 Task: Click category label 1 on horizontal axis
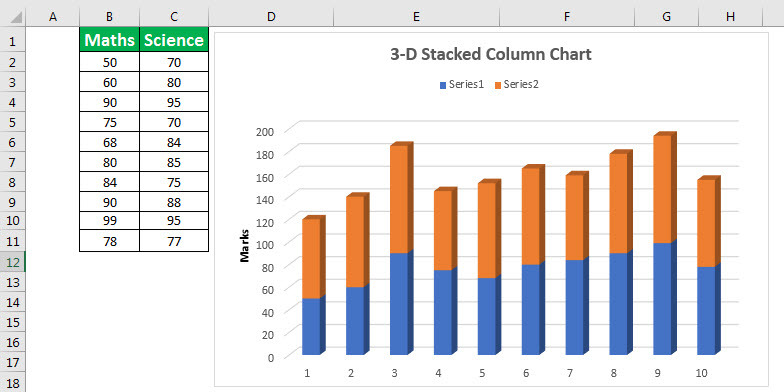tap(307, 373)
